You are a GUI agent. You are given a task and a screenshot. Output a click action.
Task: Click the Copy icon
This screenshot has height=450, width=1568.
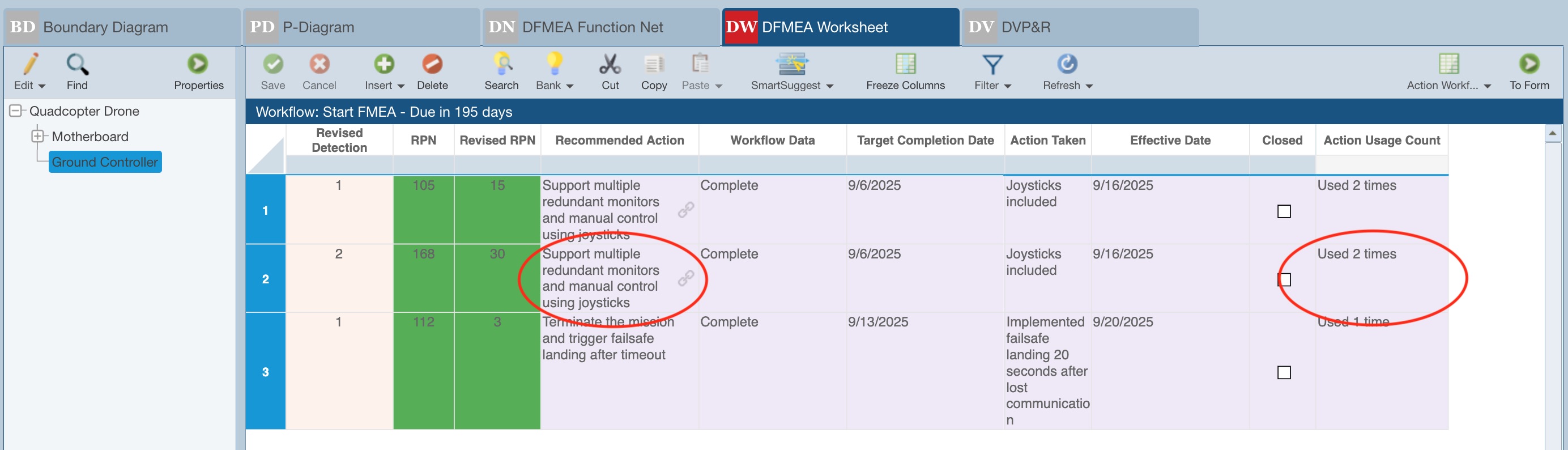click(654, 65)
